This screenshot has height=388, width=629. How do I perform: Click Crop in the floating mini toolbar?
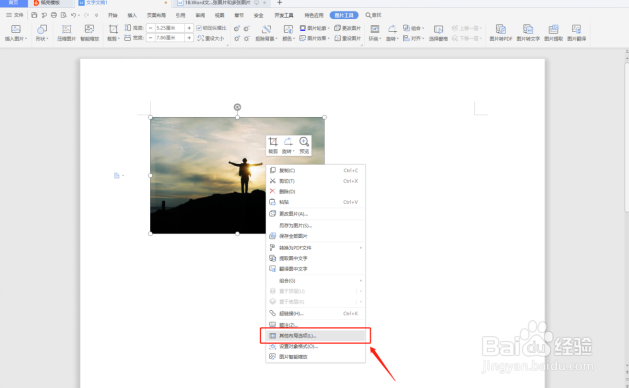273,145
